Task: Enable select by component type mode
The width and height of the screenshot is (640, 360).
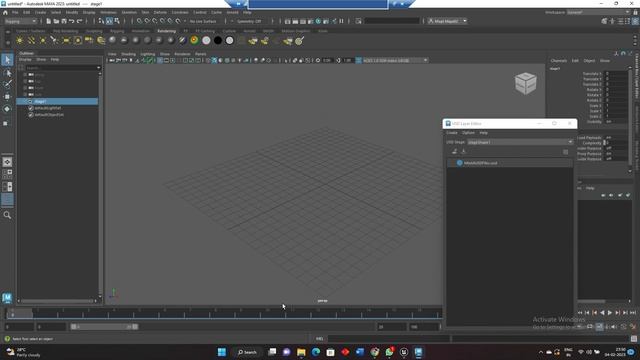Action: [117, 21]
